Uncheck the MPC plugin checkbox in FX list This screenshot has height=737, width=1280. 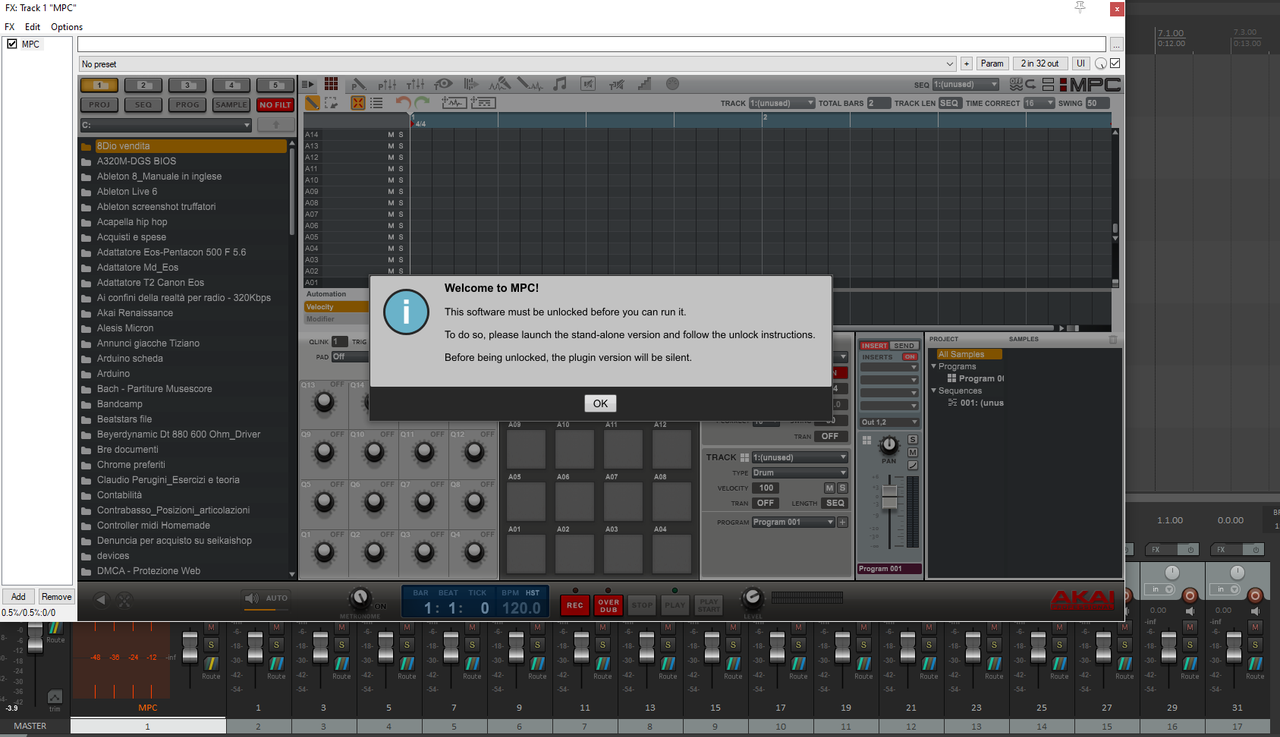[12, 44]
